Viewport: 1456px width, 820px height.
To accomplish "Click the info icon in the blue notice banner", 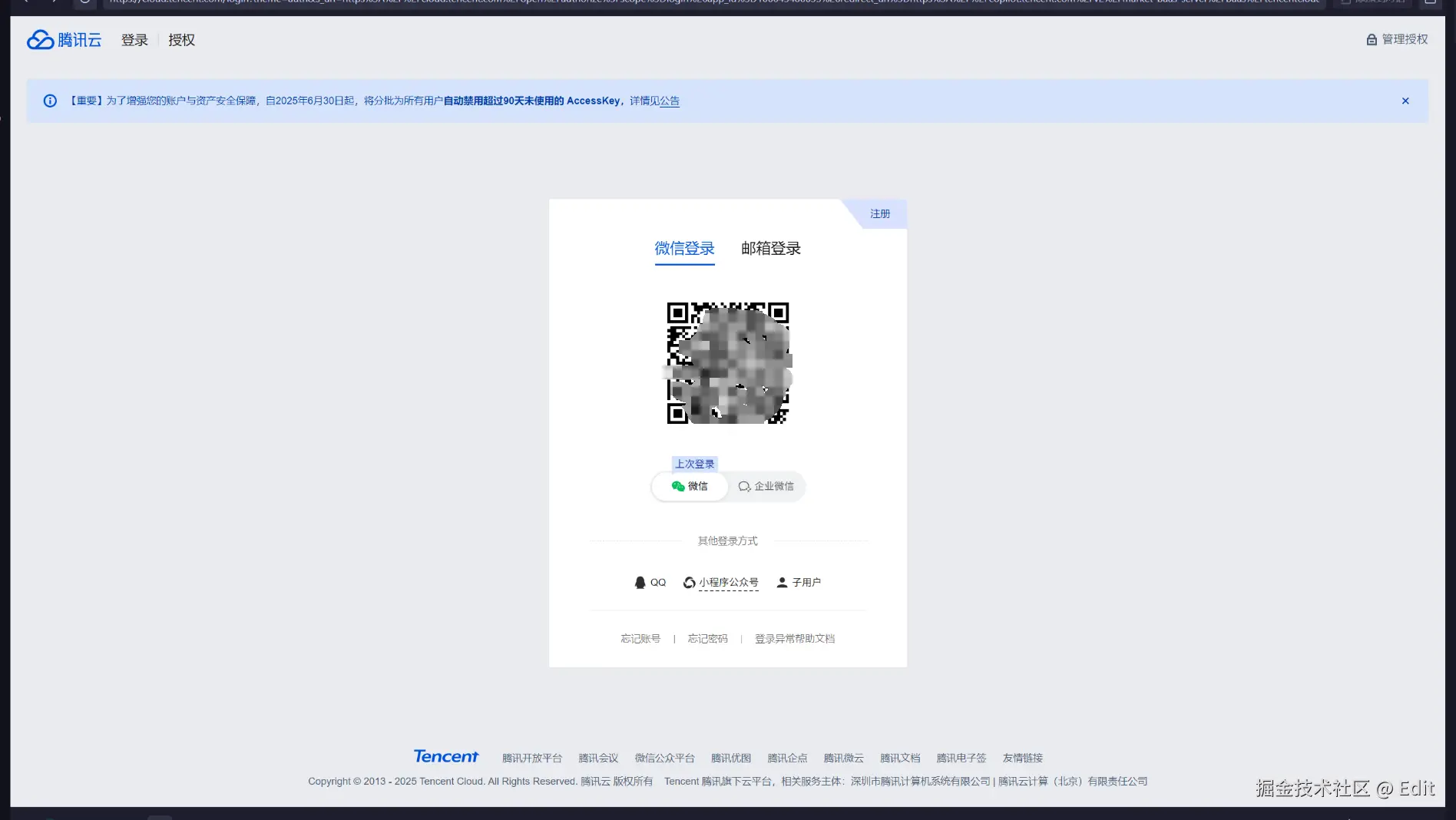I will 50,101.
